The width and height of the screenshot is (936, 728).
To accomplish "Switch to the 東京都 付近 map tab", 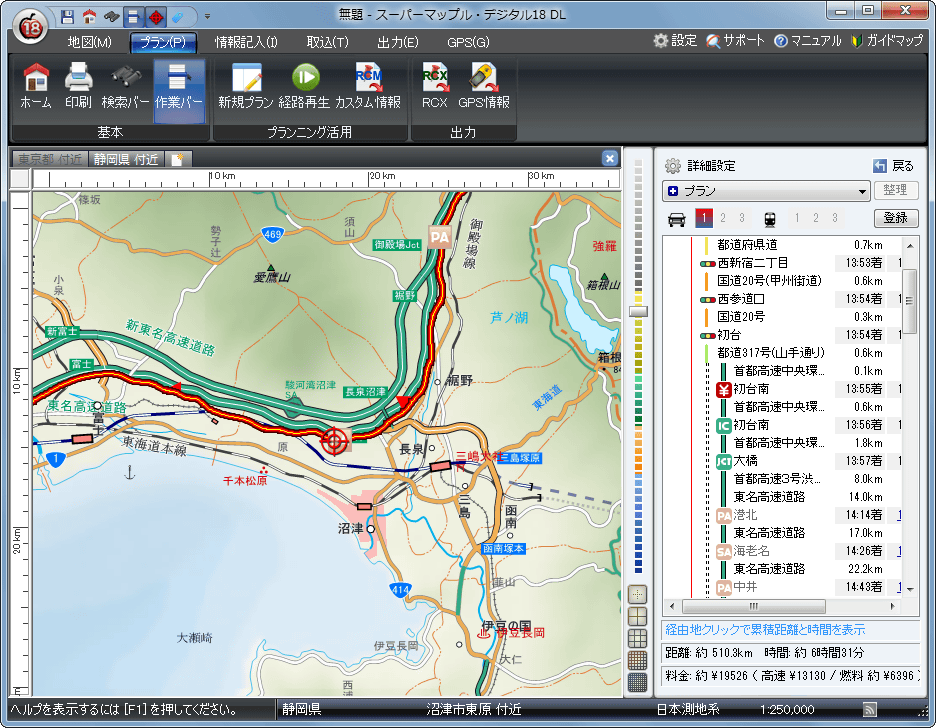I will 49,159.
